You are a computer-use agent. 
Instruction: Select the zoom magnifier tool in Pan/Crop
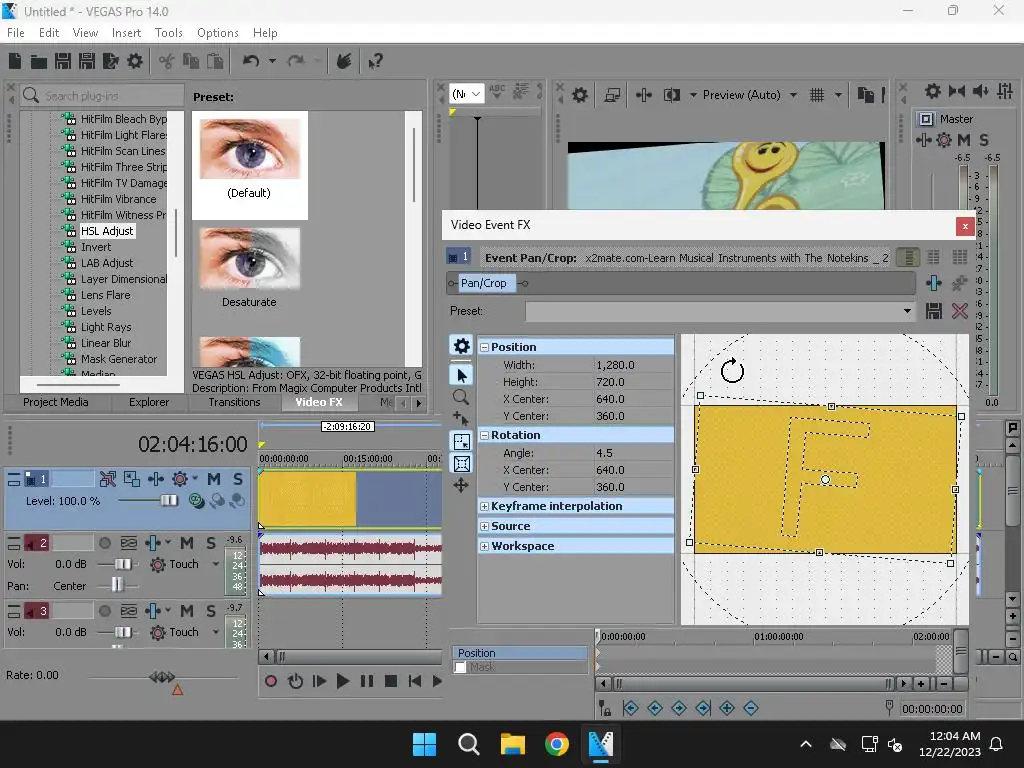pos(461,397)
